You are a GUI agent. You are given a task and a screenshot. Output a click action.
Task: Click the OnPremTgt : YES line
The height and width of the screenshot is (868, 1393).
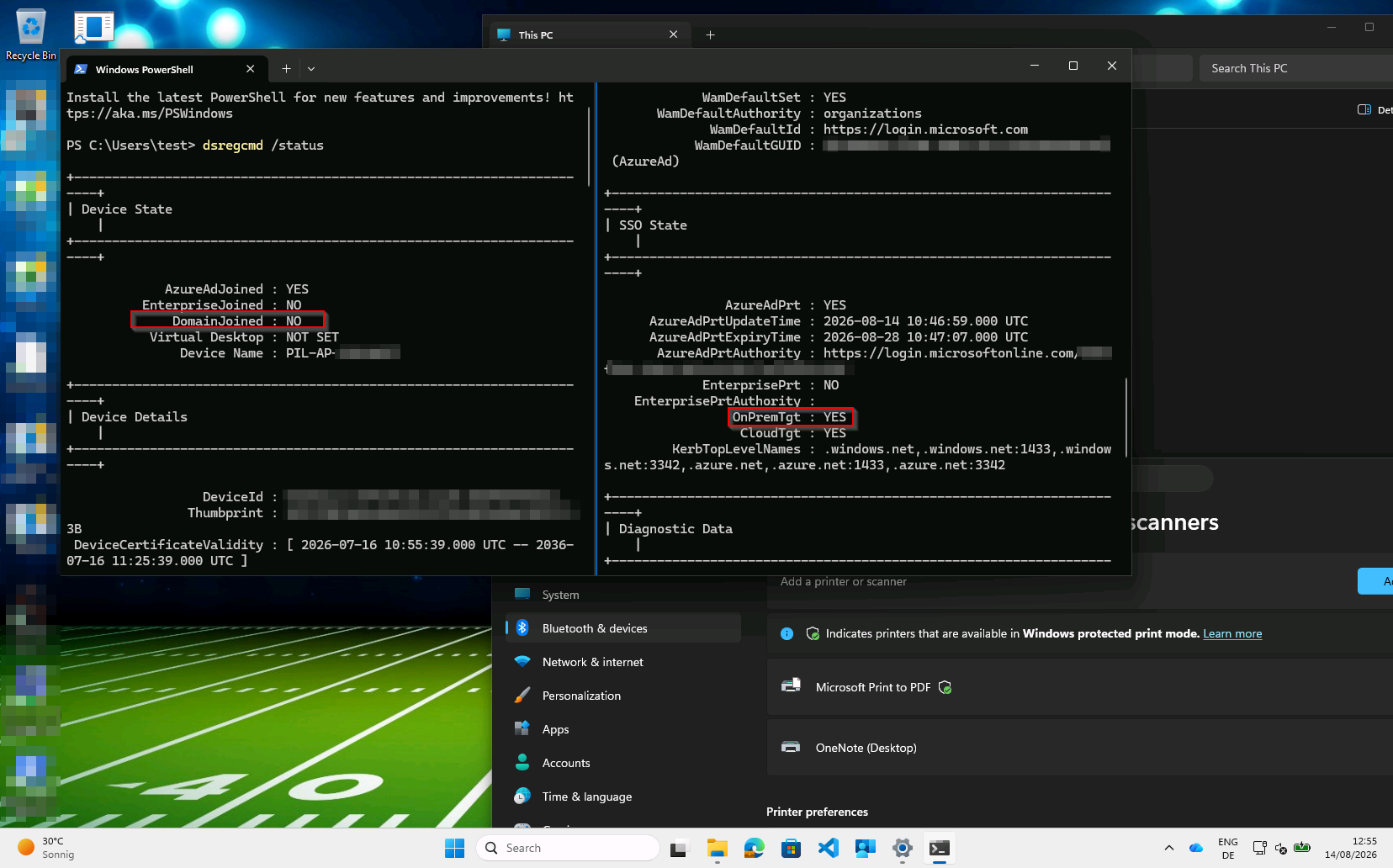791,416
